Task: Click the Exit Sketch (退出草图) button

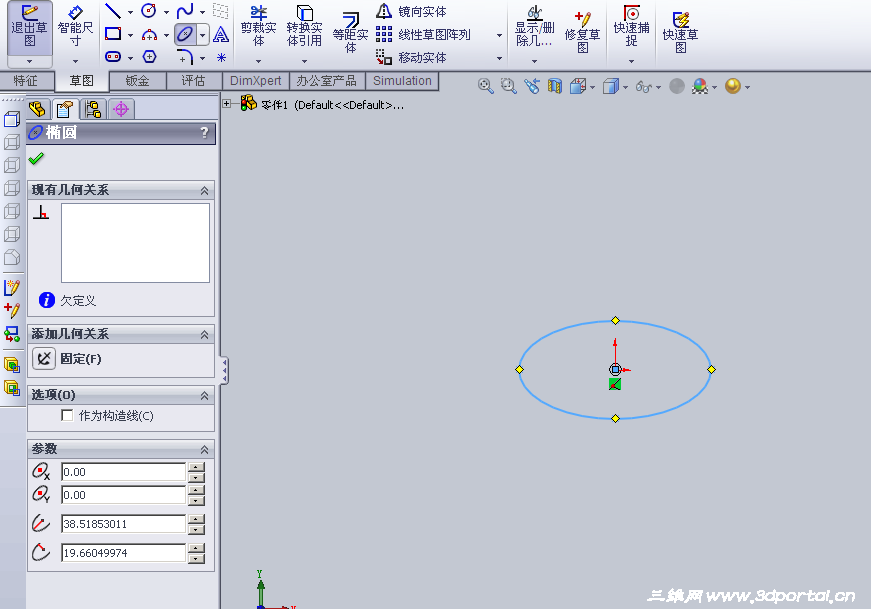Action: pos(29,27)
